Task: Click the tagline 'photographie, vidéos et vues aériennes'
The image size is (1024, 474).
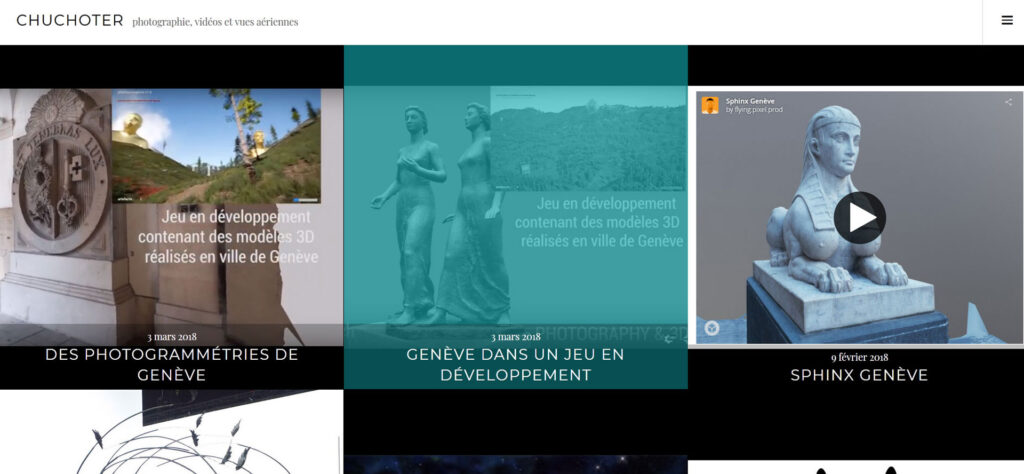Action: (x=215, y=22)
